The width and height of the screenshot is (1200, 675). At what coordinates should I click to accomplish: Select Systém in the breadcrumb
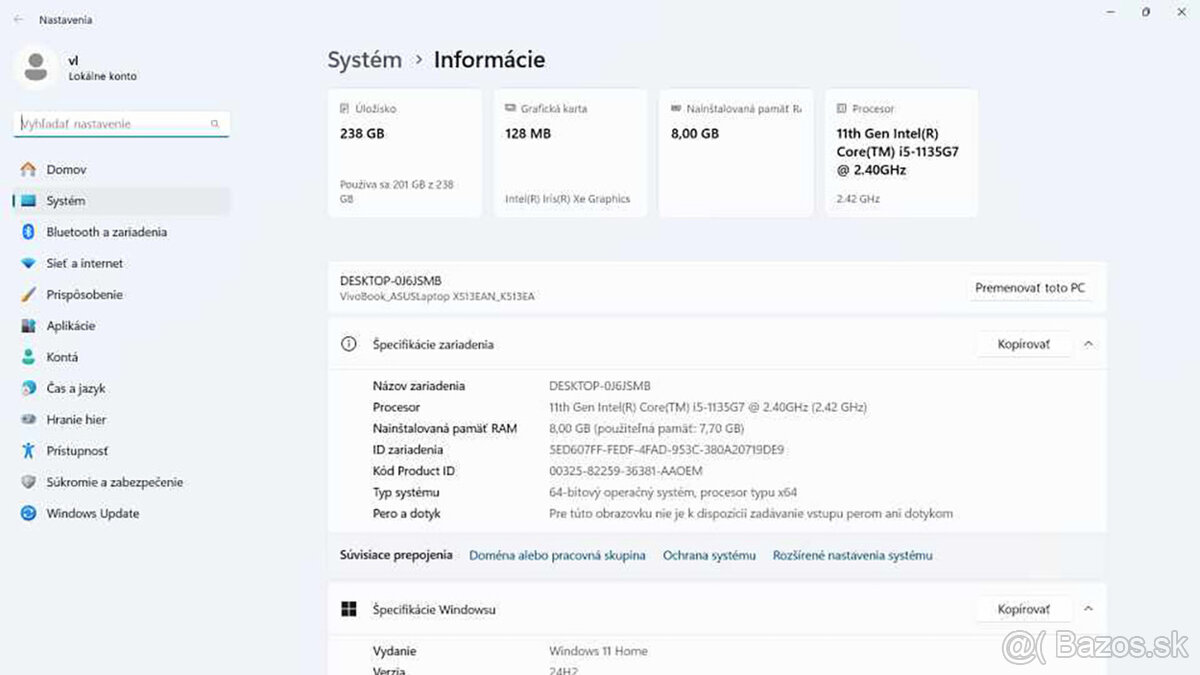pyautogui.click(x=364, y=60)
